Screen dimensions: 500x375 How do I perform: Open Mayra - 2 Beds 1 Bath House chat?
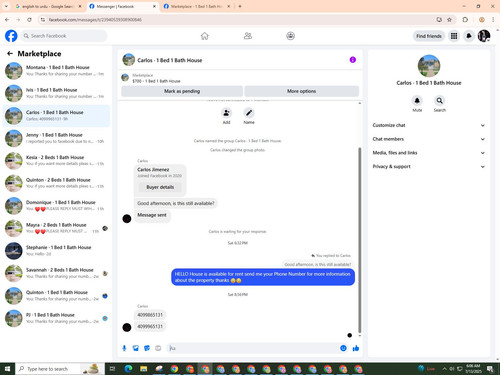point(56,228)
